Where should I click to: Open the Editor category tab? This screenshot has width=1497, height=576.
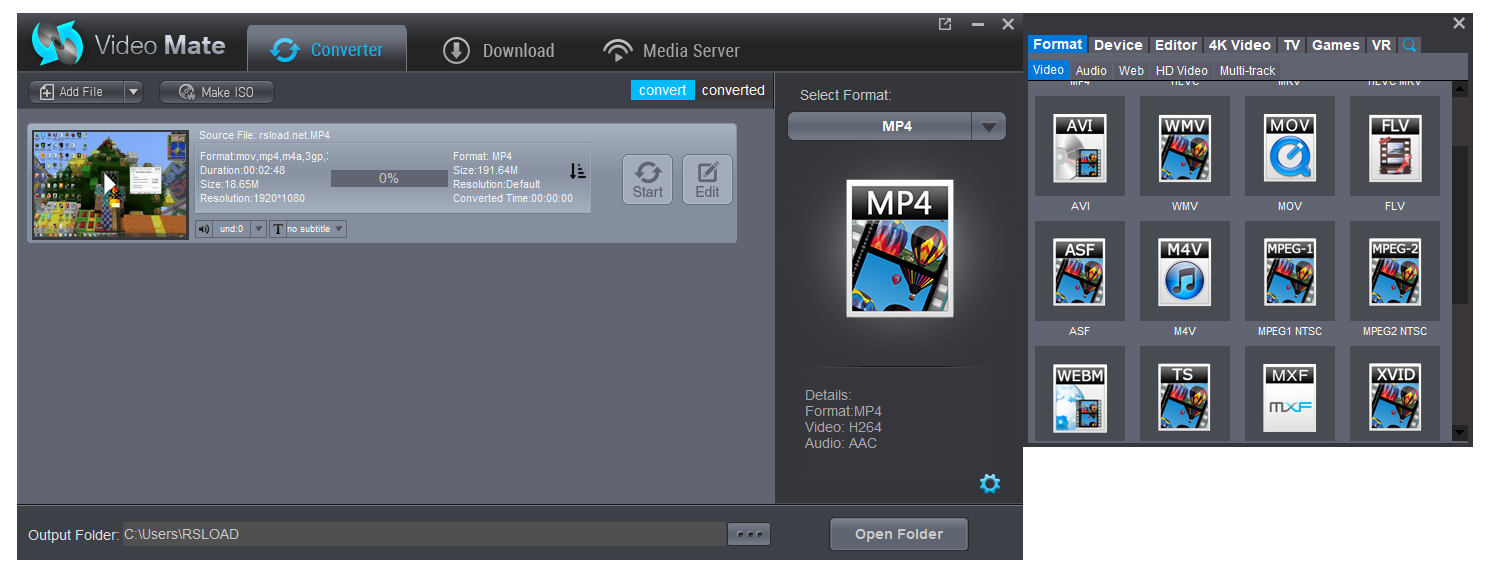tap(1176, 45)
